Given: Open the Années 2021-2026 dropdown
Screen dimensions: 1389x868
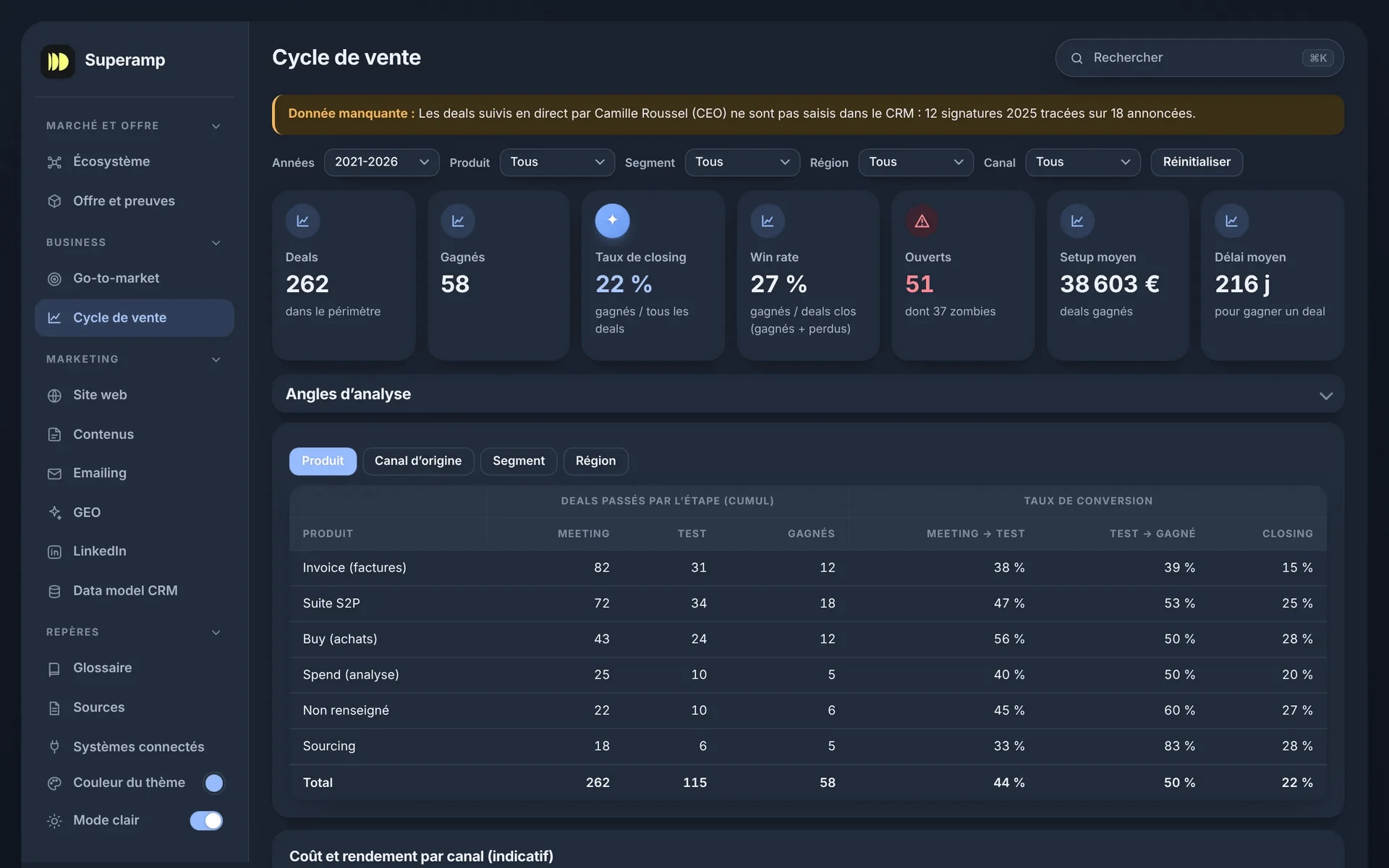Looking at the screenshot, I should point(381,162).
